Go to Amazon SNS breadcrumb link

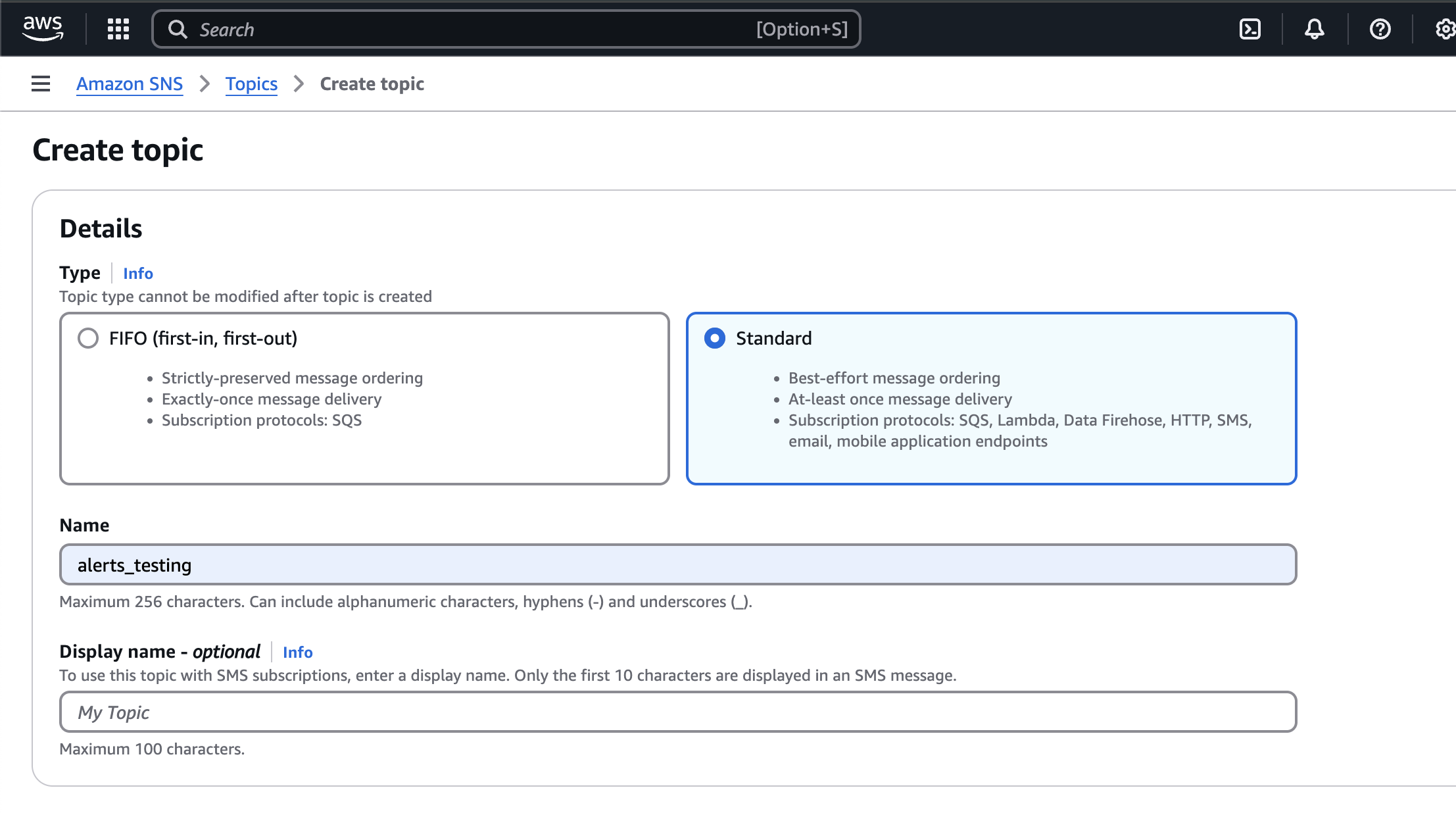[x=130, y=84]
